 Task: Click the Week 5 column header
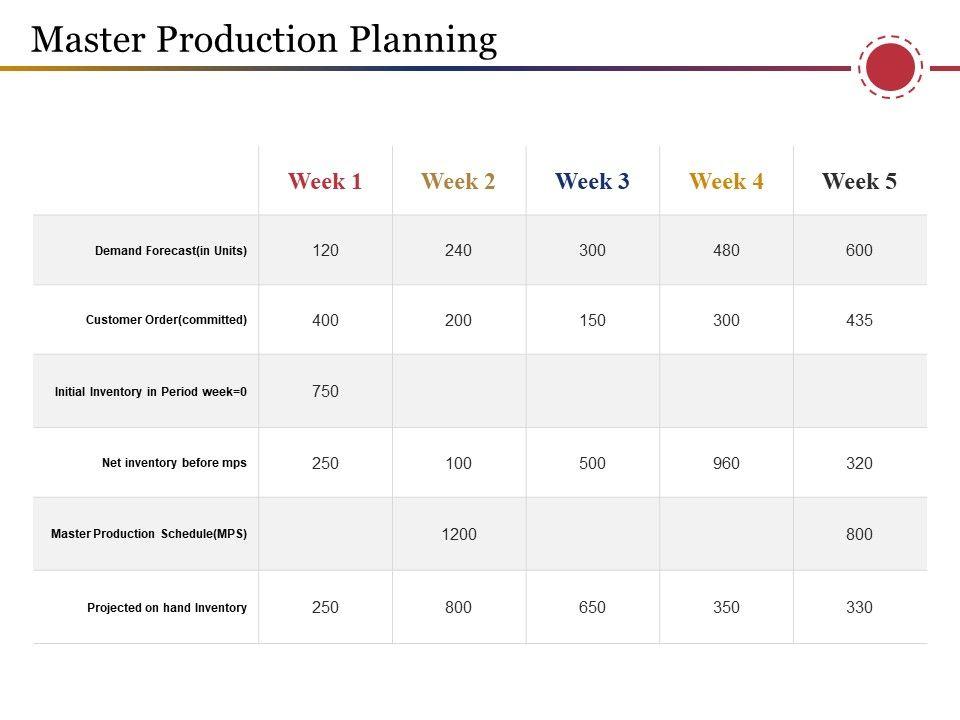(859, 181)
